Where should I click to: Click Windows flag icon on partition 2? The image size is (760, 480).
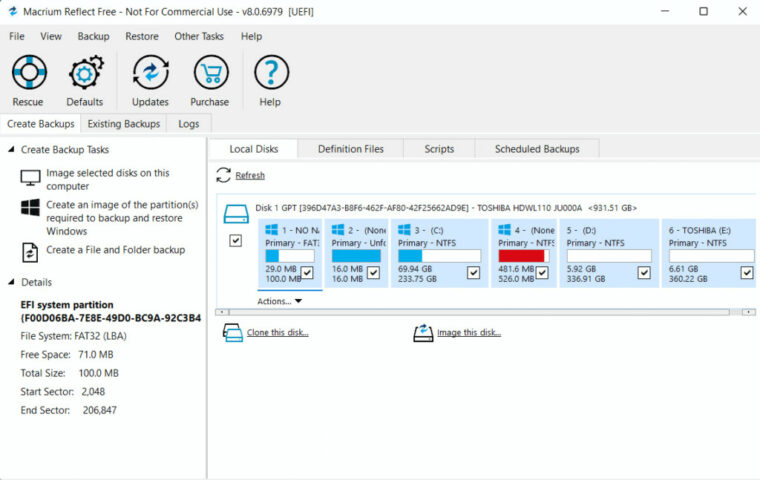tap(338, 230)
